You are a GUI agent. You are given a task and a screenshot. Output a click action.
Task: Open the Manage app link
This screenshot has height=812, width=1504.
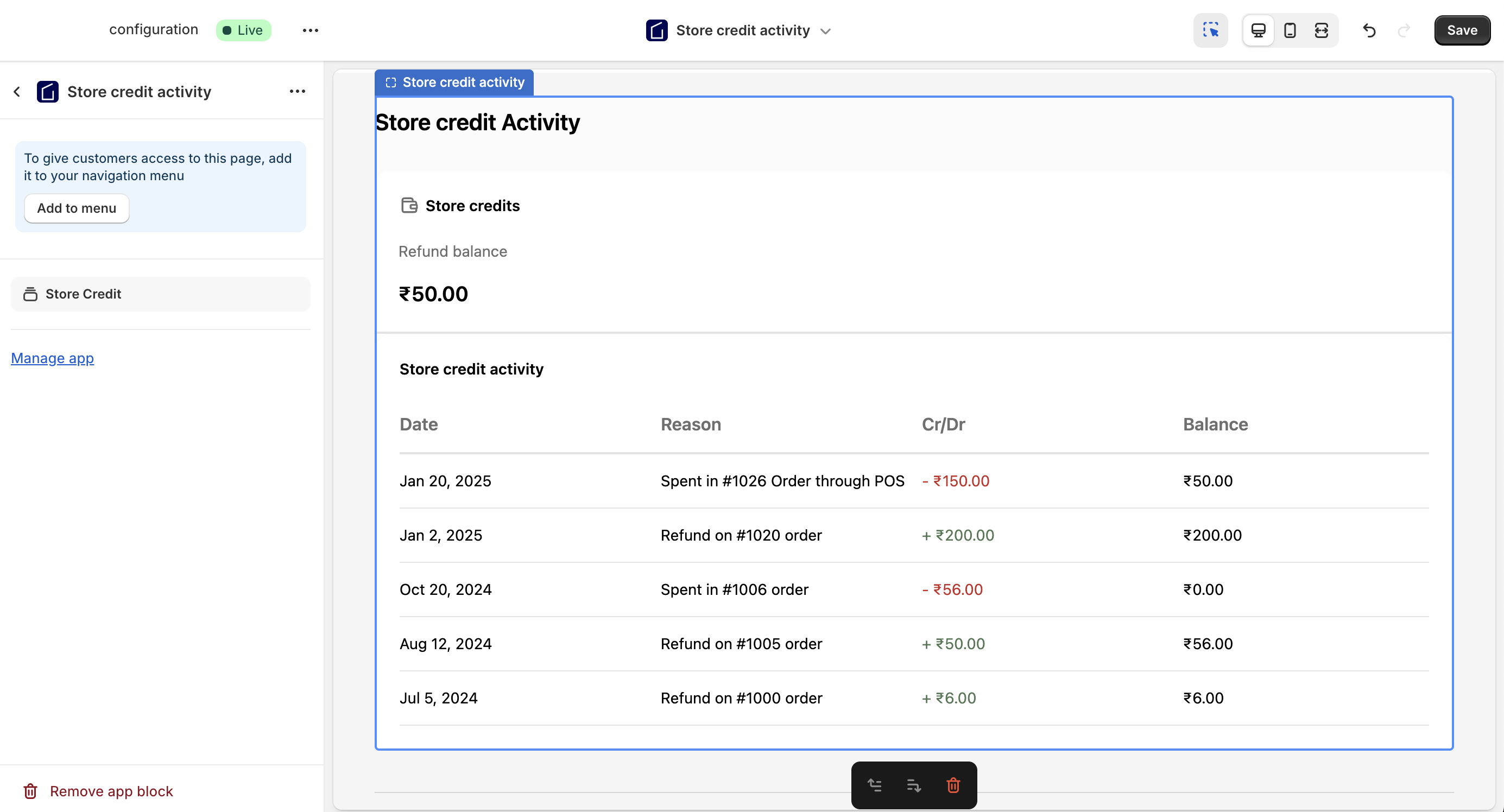[x=53, y=358]
